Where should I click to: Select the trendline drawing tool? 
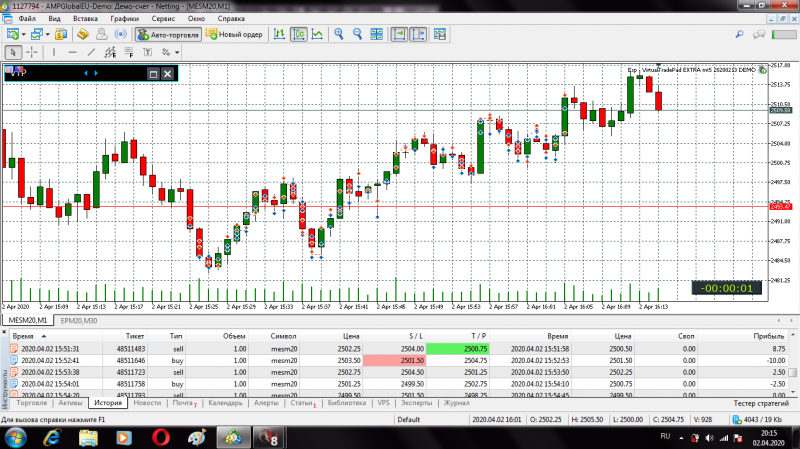(91, 52)
